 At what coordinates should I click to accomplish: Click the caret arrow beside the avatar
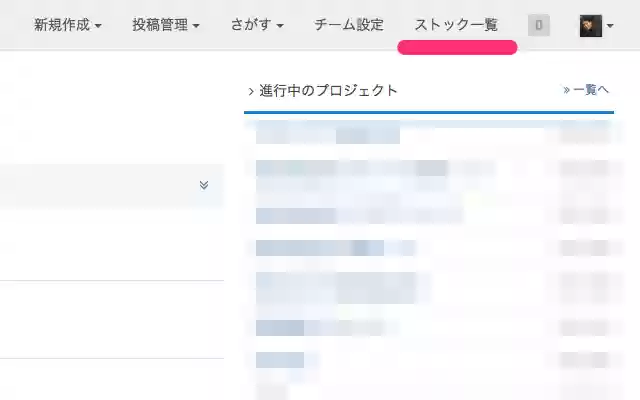click(610, 27)
